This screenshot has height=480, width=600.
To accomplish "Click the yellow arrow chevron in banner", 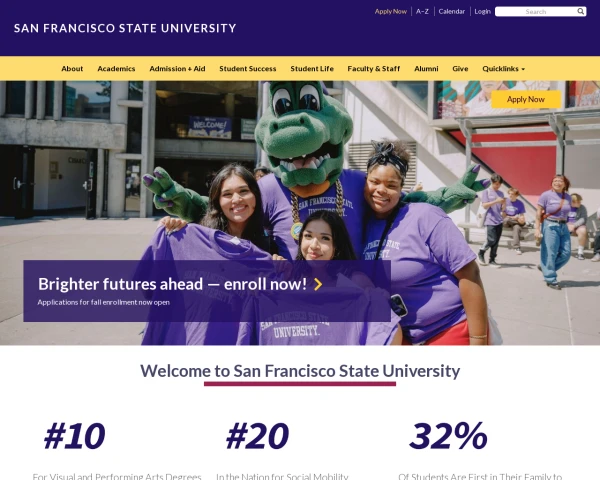I will 318,284.
